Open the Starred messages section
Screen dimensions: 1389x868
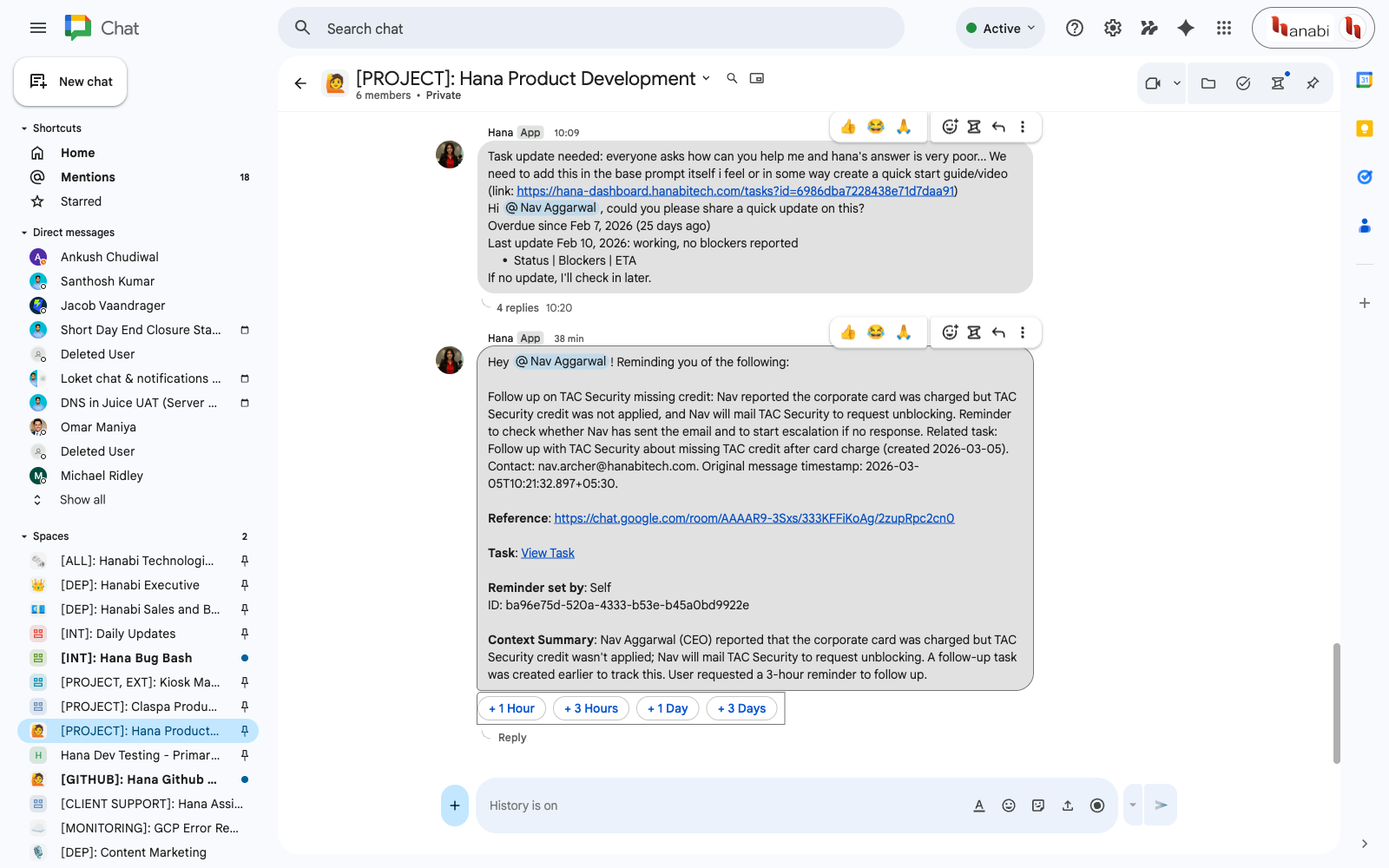click(x=81, y=201)
